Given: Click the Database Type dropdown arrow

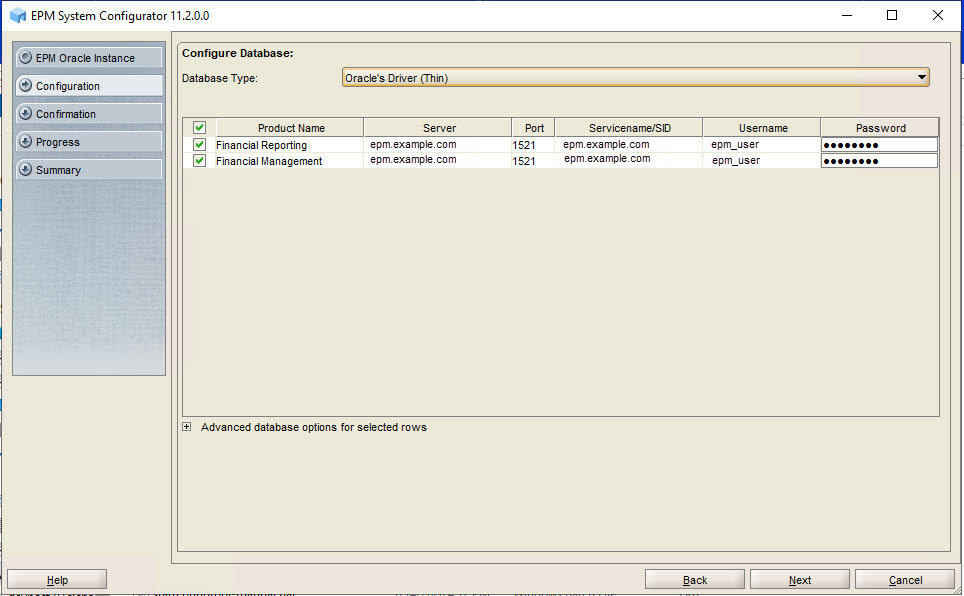Looking at the screenshot, I should [x=921, y=77].
